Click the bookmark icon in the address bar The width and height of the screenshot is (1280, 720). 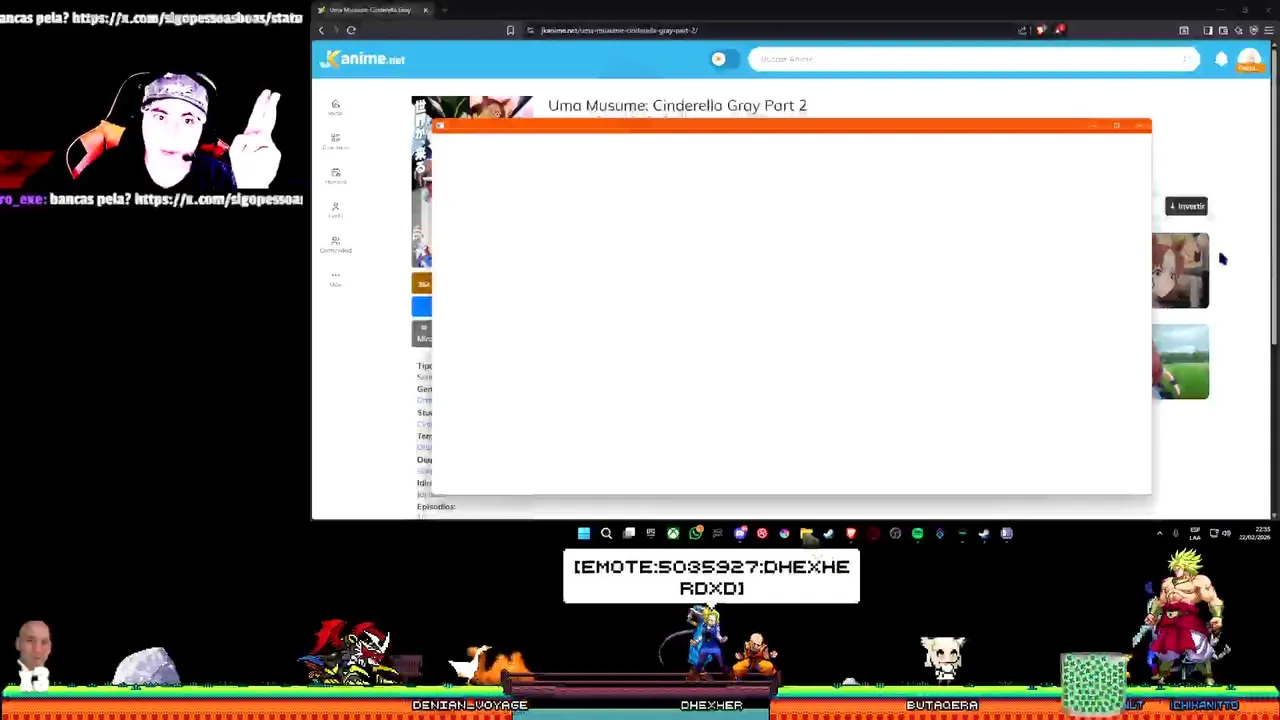coord(510,30)
